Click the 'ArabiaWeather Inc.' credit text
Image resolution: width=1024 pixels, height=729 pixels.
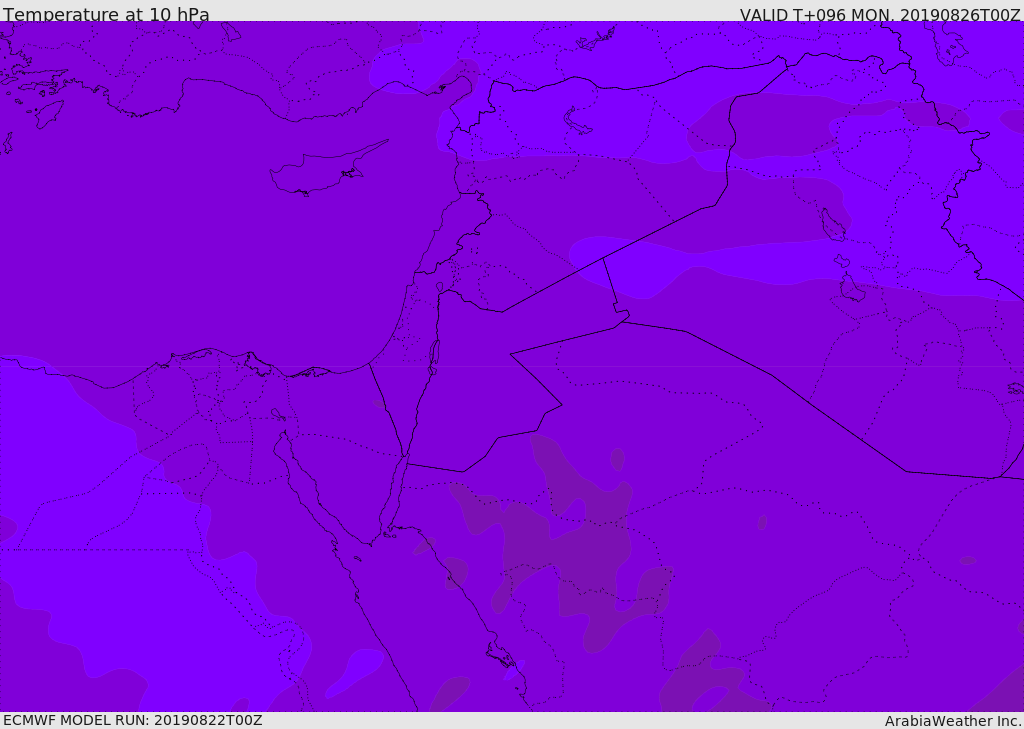(x=953, y=721)
